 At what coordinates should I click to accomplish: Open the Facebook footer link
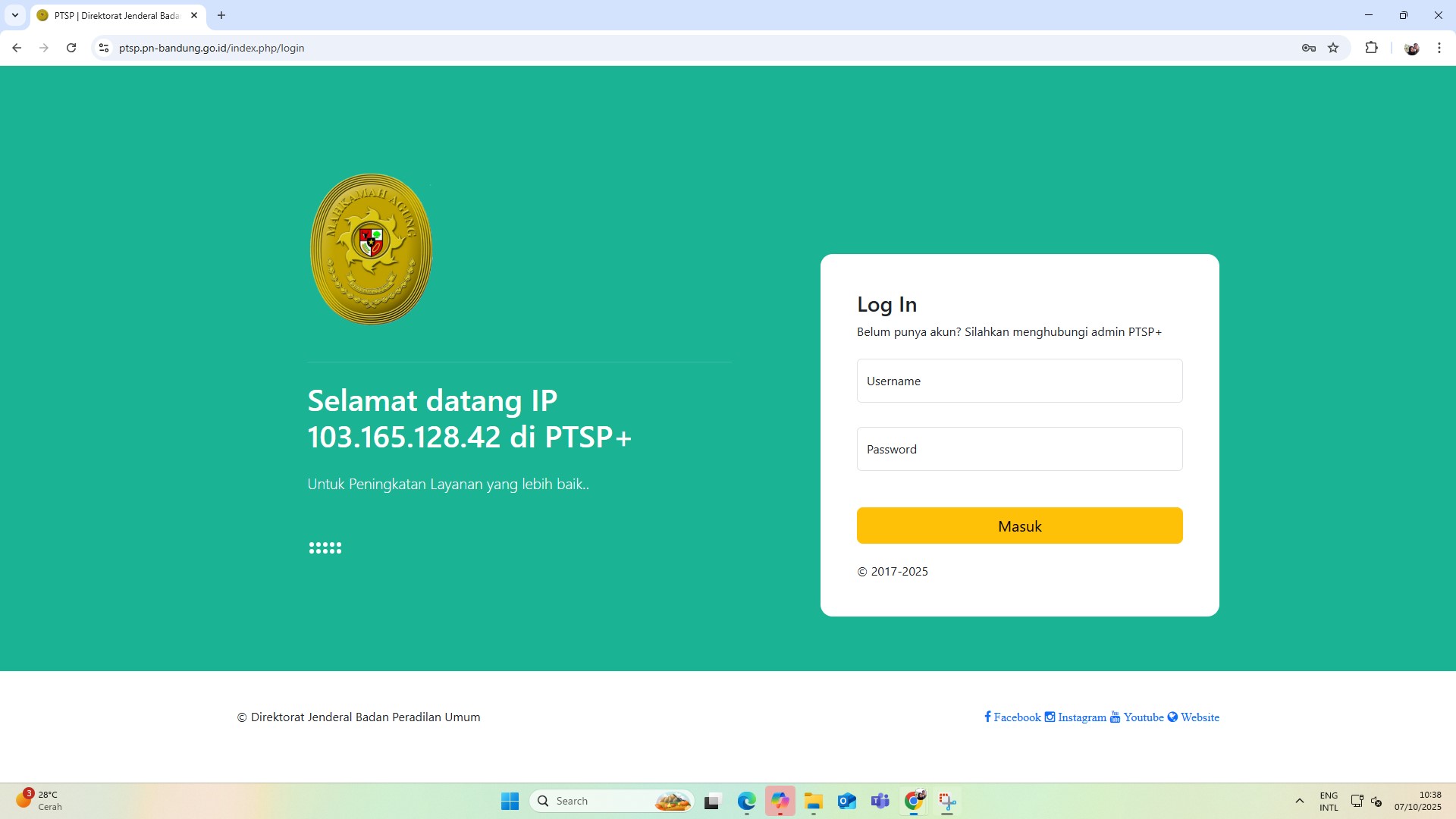(1016, 717)
